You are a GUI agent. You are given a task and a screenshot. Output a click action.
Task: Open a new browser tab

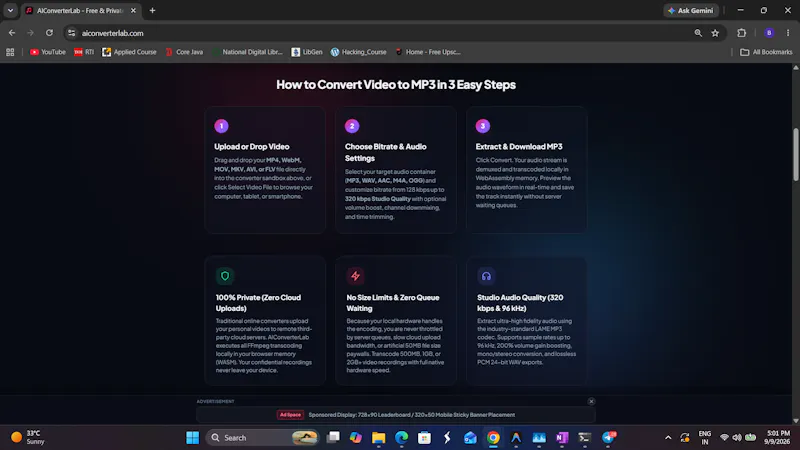click(x=152, y=10)
